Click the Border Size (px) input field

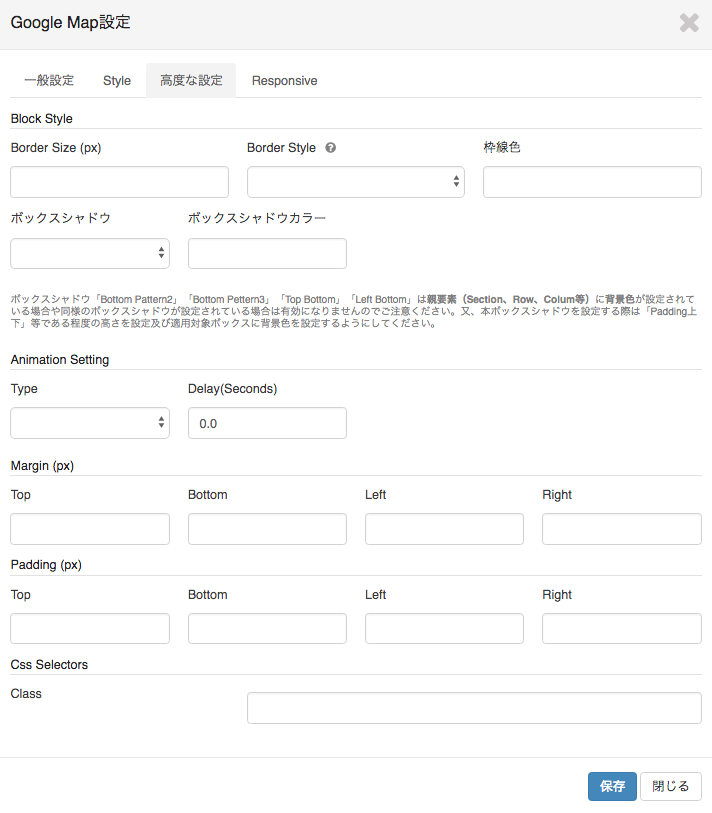click(x=119, y=182)
